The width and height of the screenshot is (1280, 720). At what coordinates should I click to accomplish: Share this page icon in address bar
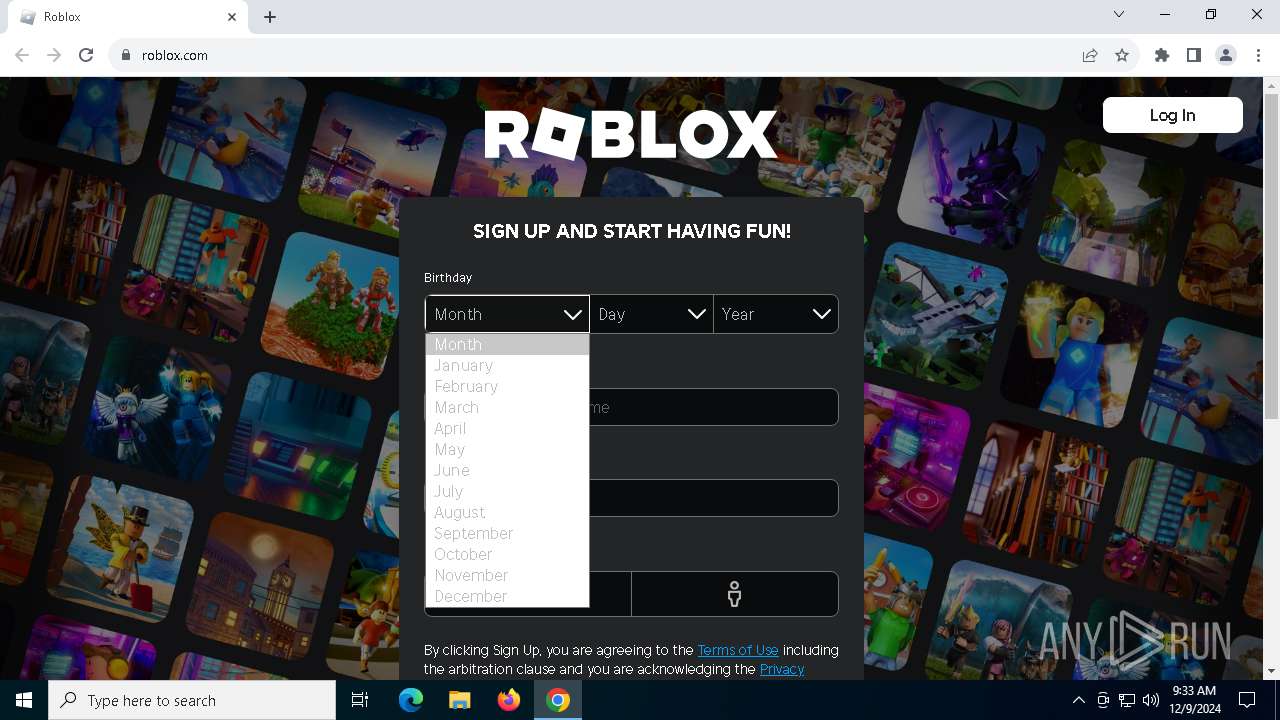[x=1090, y=55]
